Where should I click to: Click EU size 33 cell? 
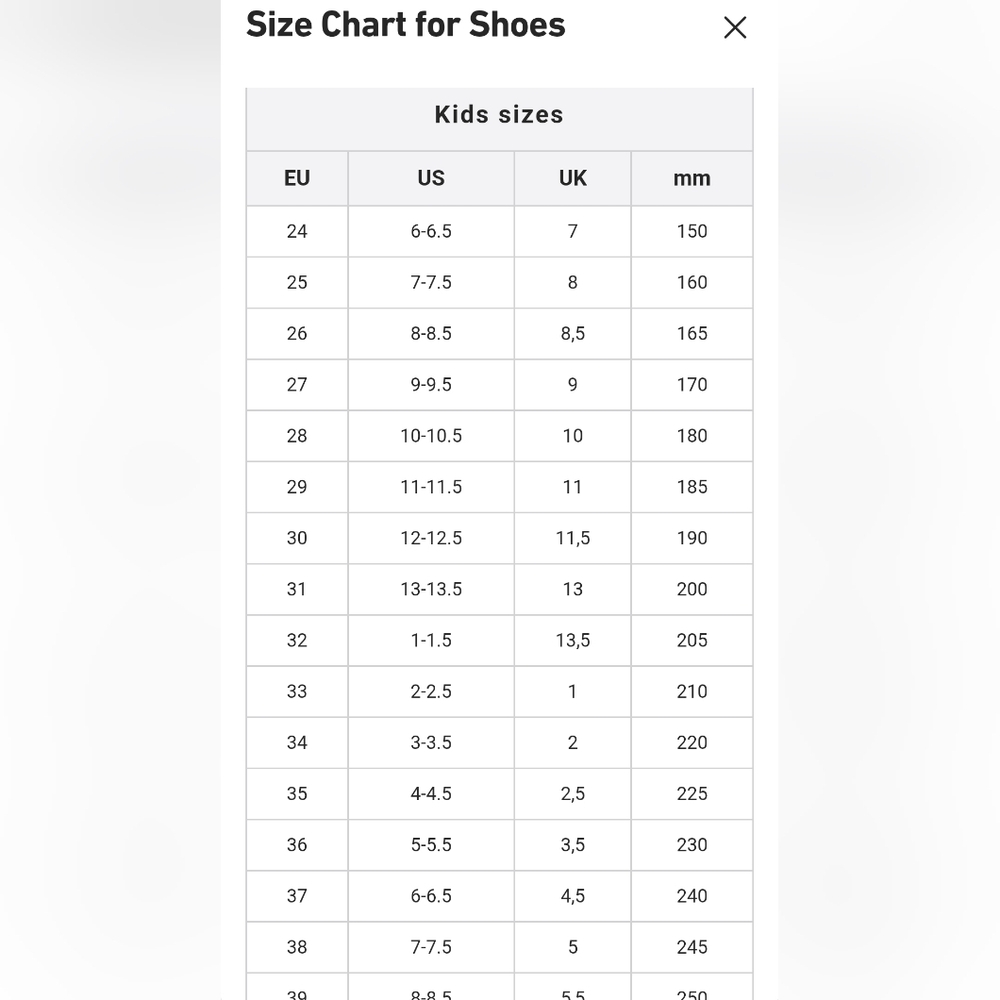pyautogui.click(x=297, y=691)
